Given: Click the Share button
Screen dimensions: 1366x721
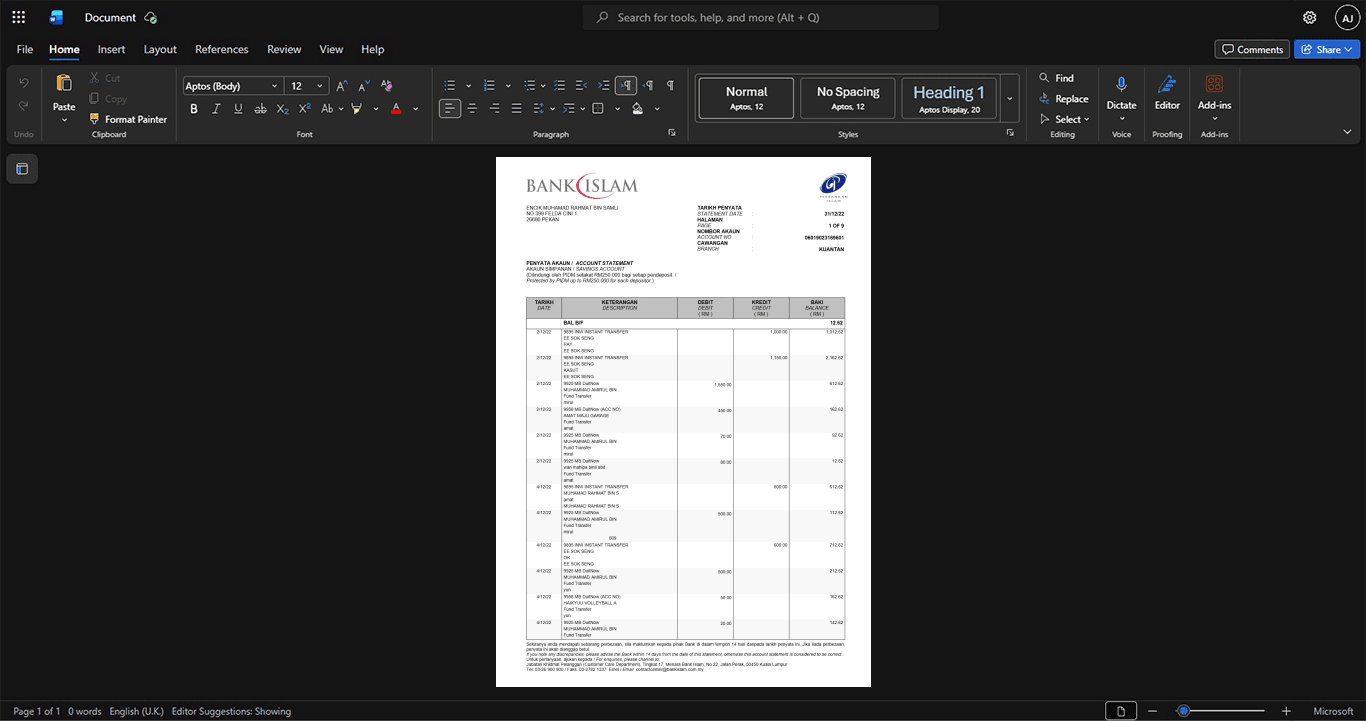Looking at the screenshot, I should (x=1327, y=49).
